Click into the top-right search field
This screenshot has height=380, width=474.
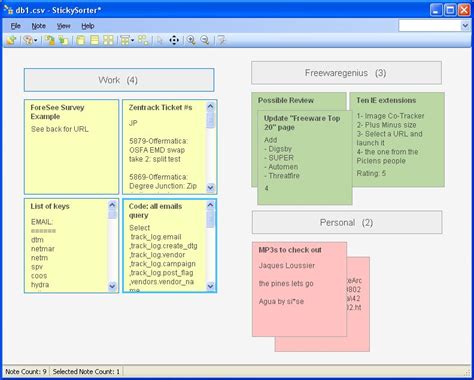click(x=430, y=26)
